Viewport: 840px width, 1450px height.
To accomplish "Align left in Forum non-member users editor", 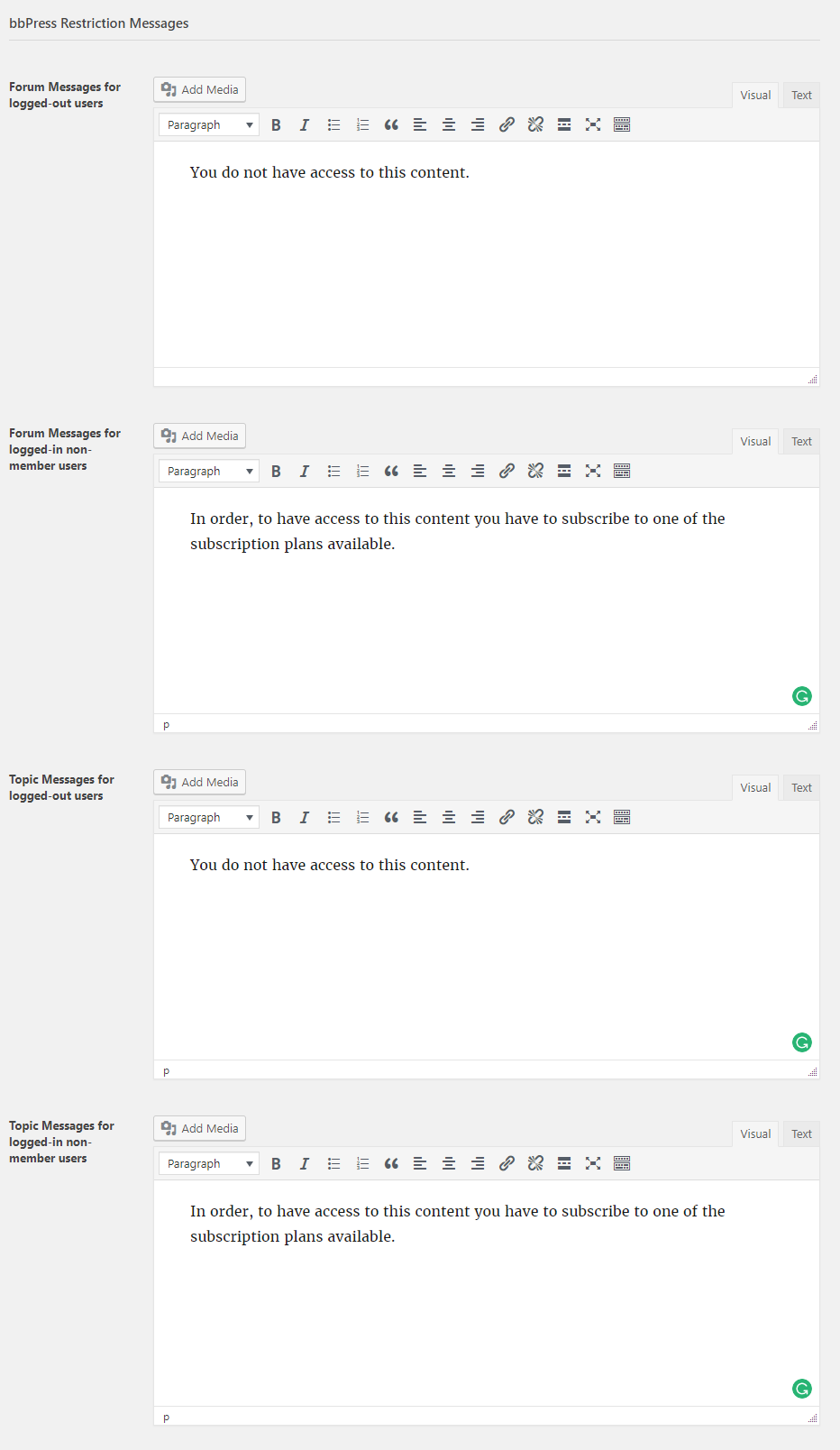I will pos(420,472).
